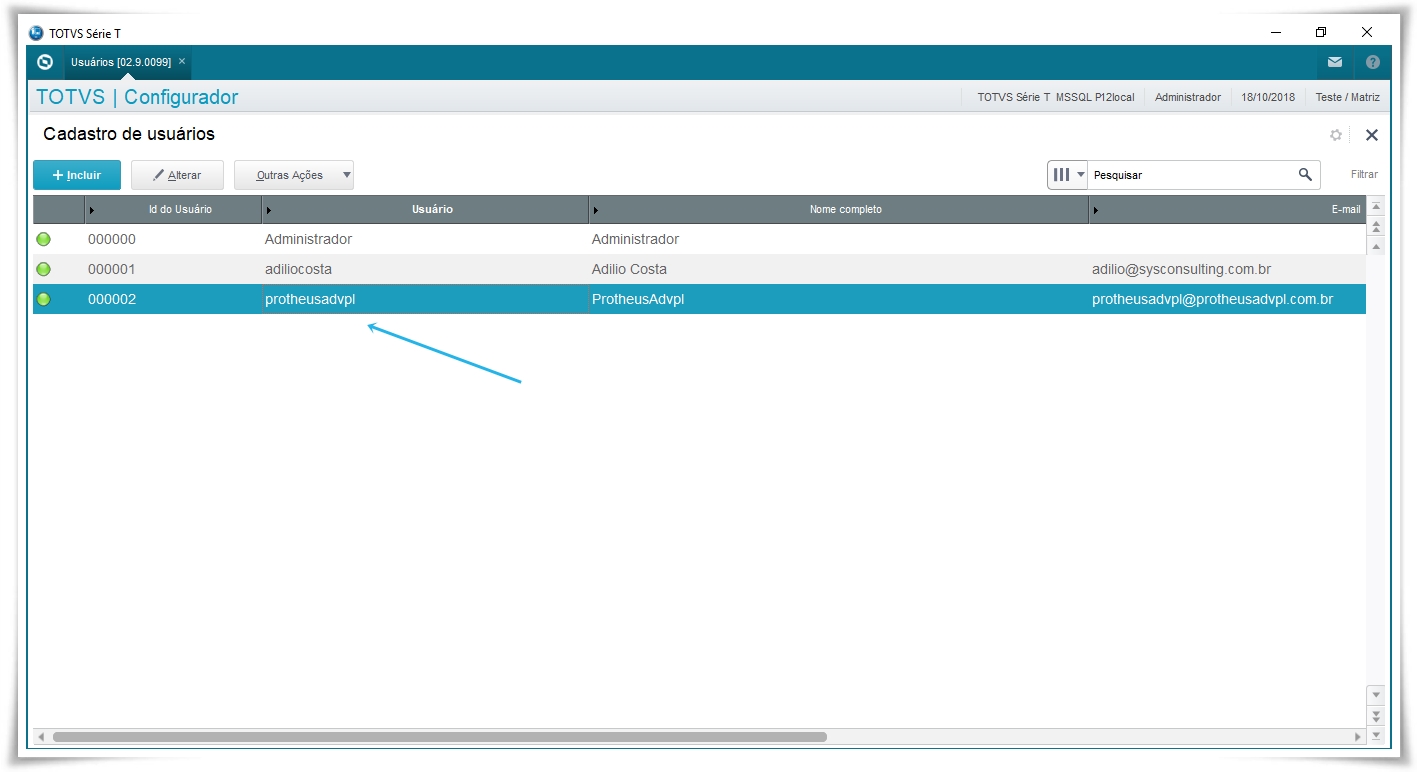Sort by Nome completo column header
Viewport: 1417px width, 772px height.
click(839, 209)
